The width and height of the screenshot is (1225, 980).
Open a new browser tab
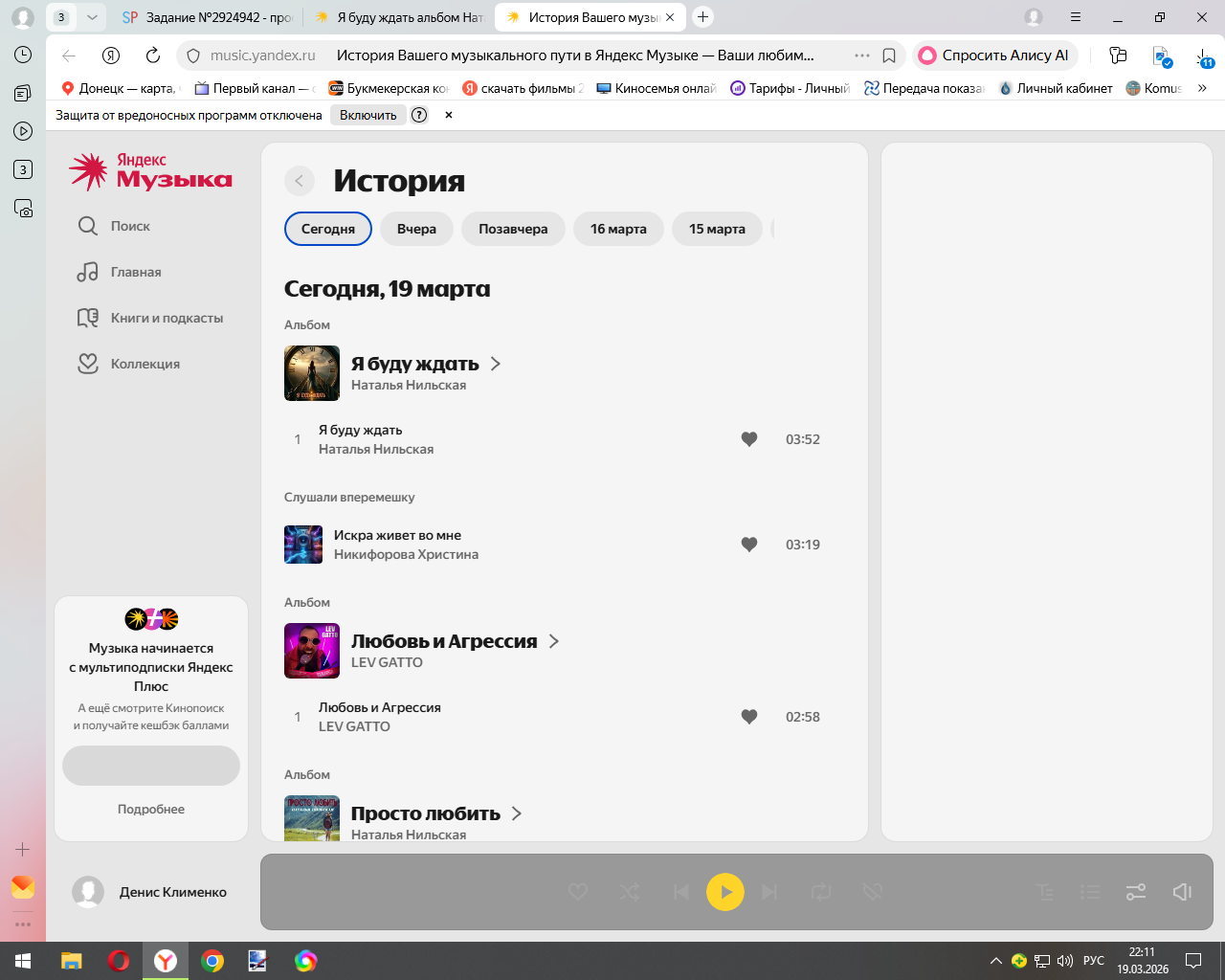(703, 17)
